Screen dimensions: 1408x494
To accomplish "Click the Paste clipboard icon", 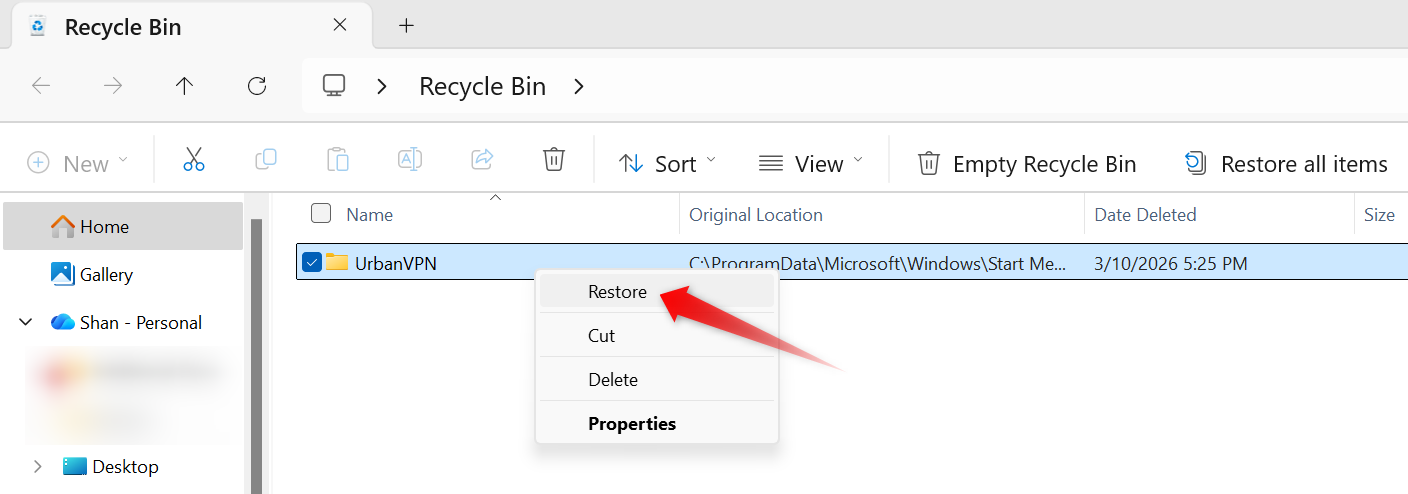I will click(x=338, y=160).
